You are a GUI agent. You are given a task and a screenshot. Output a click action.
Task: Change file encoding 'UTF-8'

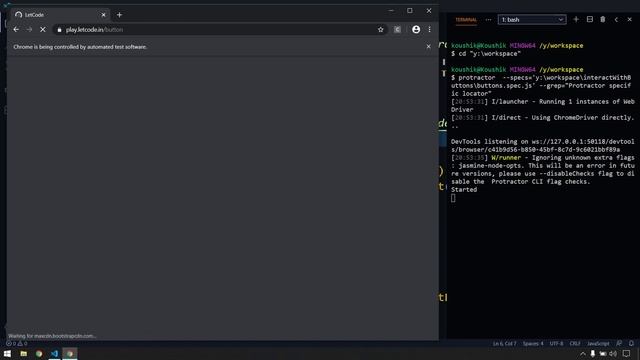tap(556, 343)
